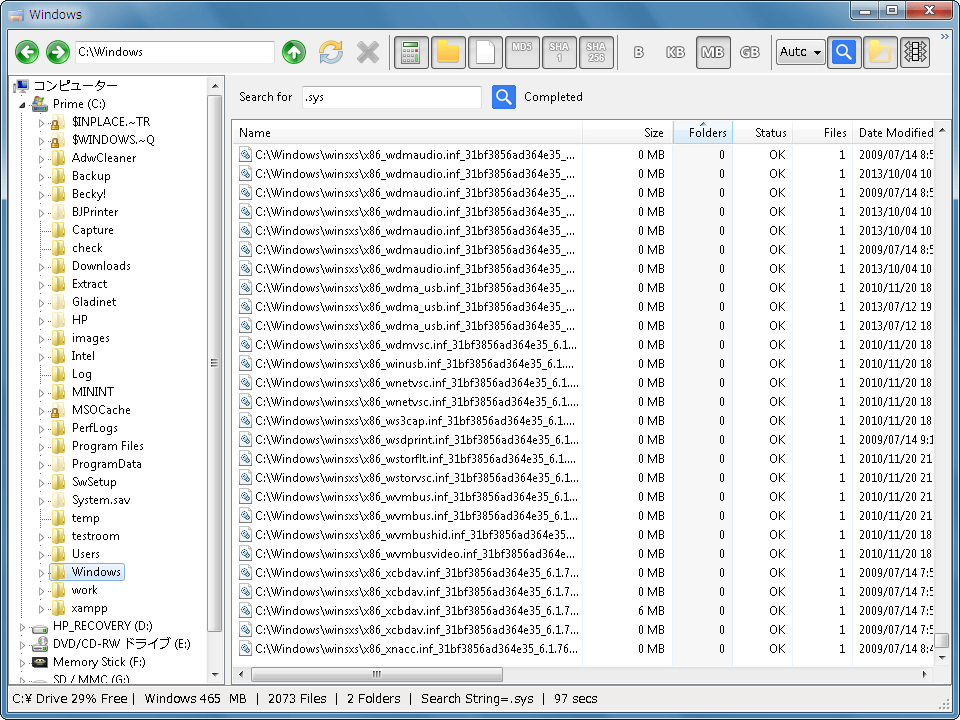This screenshot has width=960, height=720.
Task: Click the open folder toolbar icon
Action: [x=880, y=52]
